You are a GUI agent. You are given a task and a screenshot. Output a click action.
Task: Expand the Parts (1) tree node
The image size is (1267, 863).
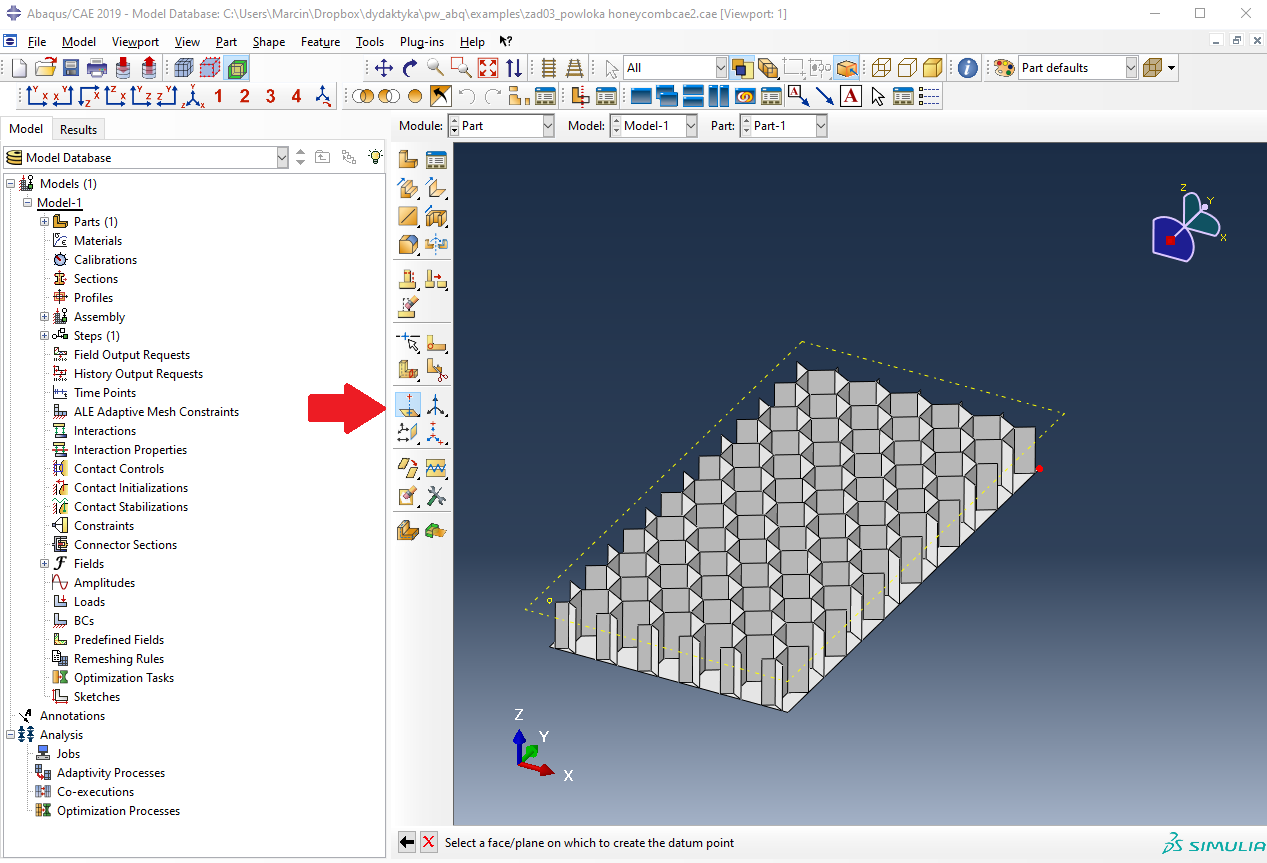[x=45, y=222]
